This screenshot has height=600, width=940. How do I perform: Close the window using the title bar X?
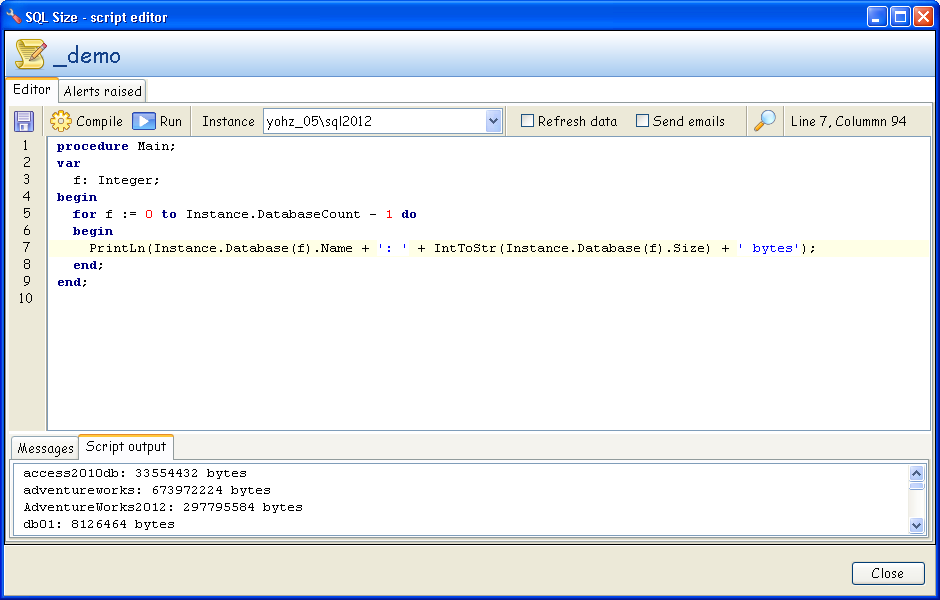pyautogui.click(x=923, y=17)
